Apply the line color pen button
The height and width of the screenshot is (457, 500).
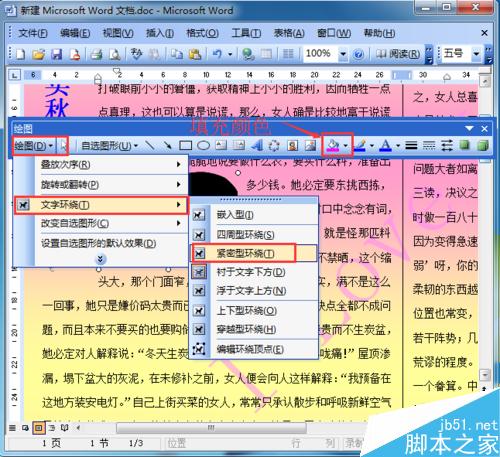(x=360, y=145)
